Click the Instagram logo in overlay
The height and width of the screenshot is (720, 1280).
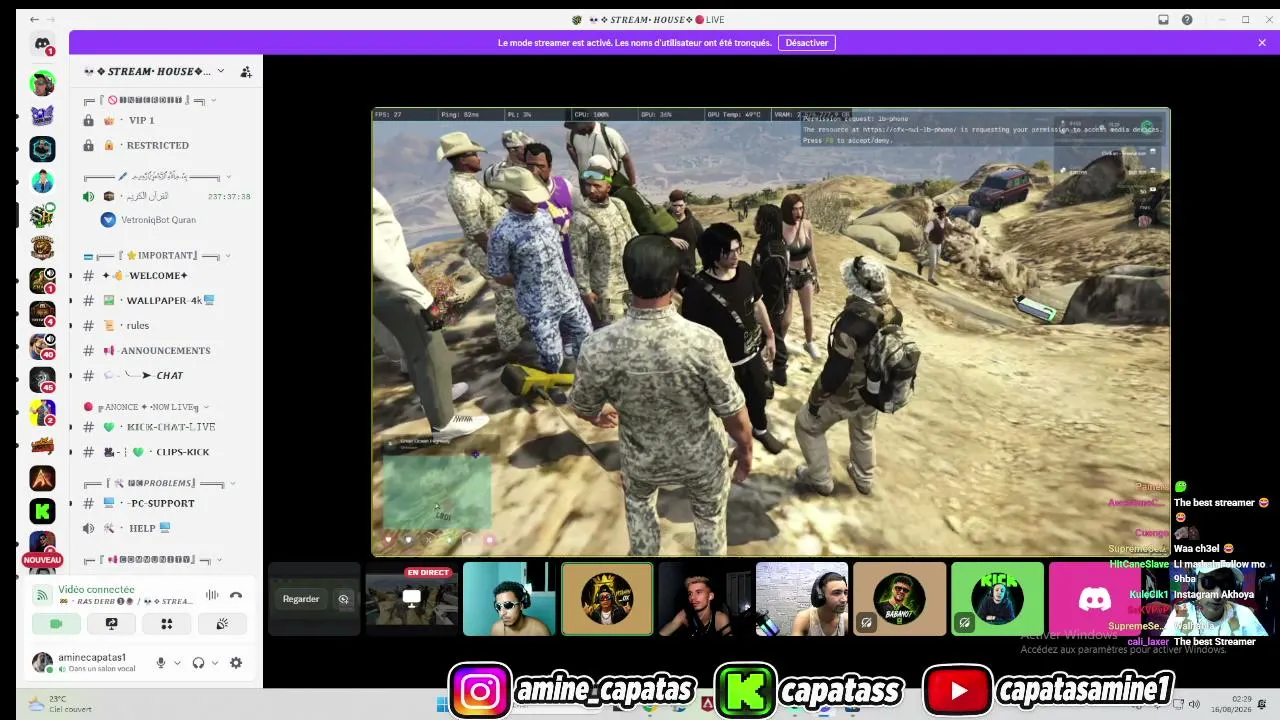(x=480, y=691)
